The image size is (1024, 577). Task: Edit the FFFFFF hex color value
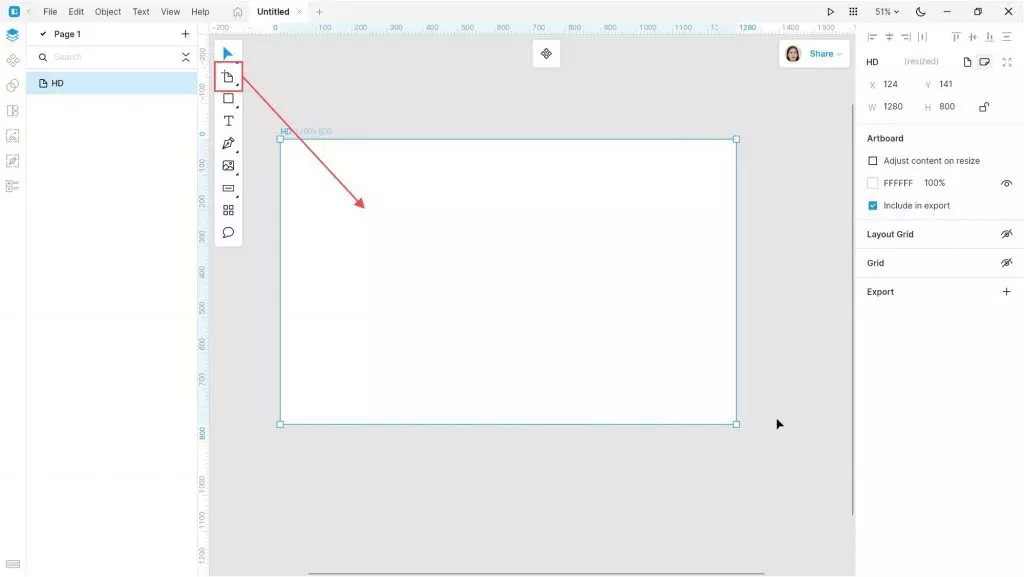pos(898,183)
